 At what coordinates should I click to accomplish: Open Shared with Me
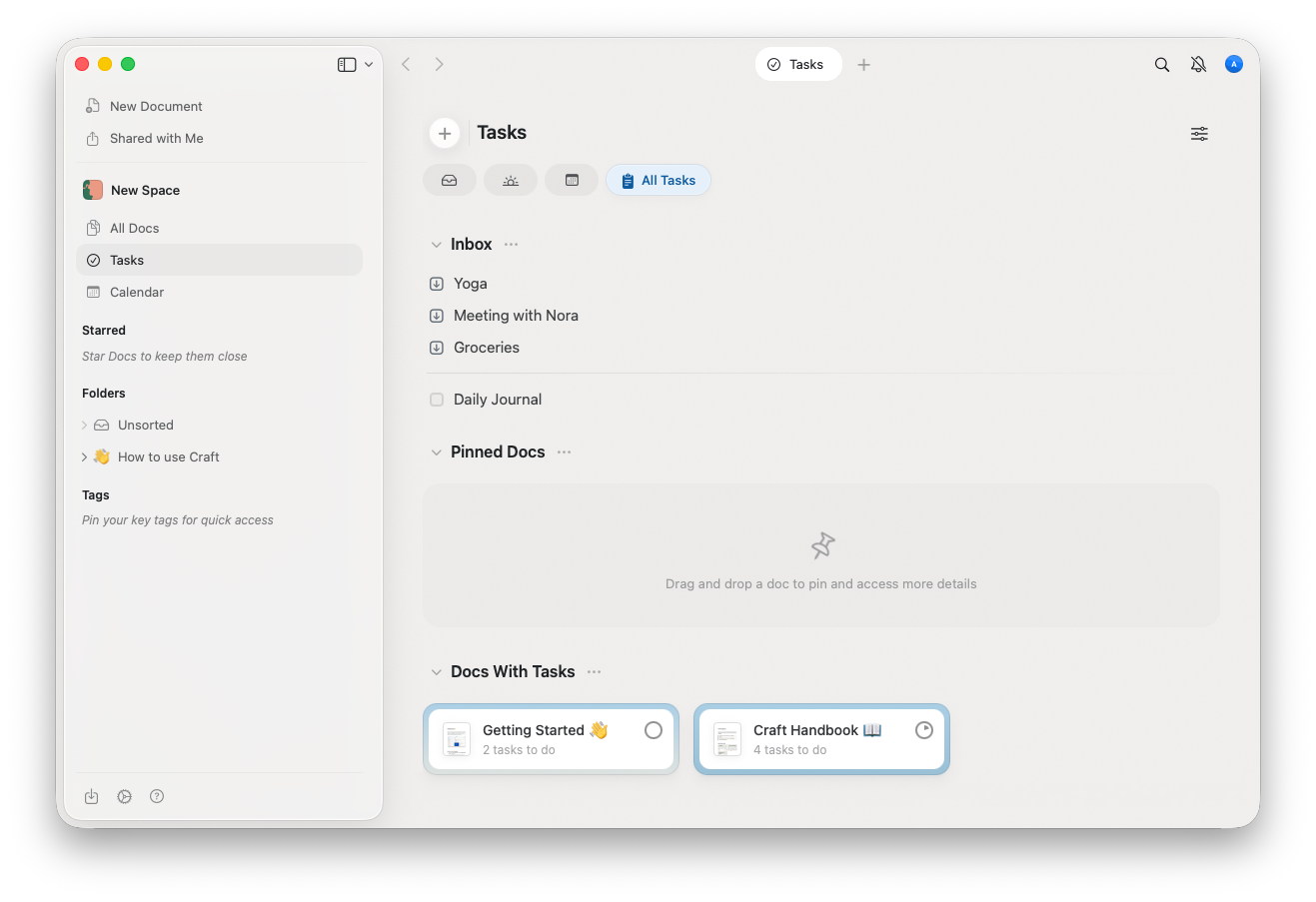(x=156, y=138)
